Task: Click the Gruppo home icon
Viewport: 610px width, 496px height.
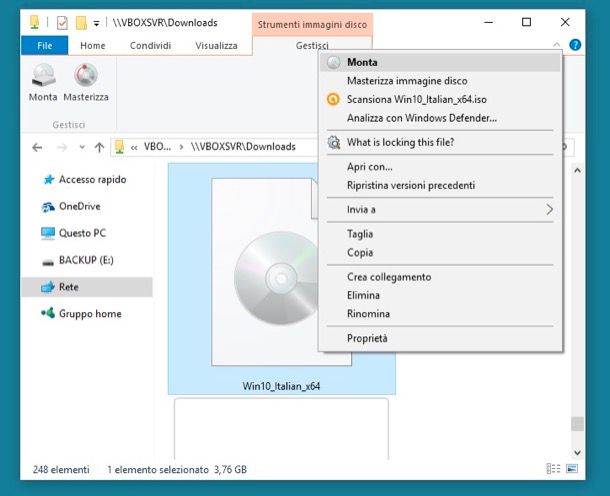Action: coord(48,313)
